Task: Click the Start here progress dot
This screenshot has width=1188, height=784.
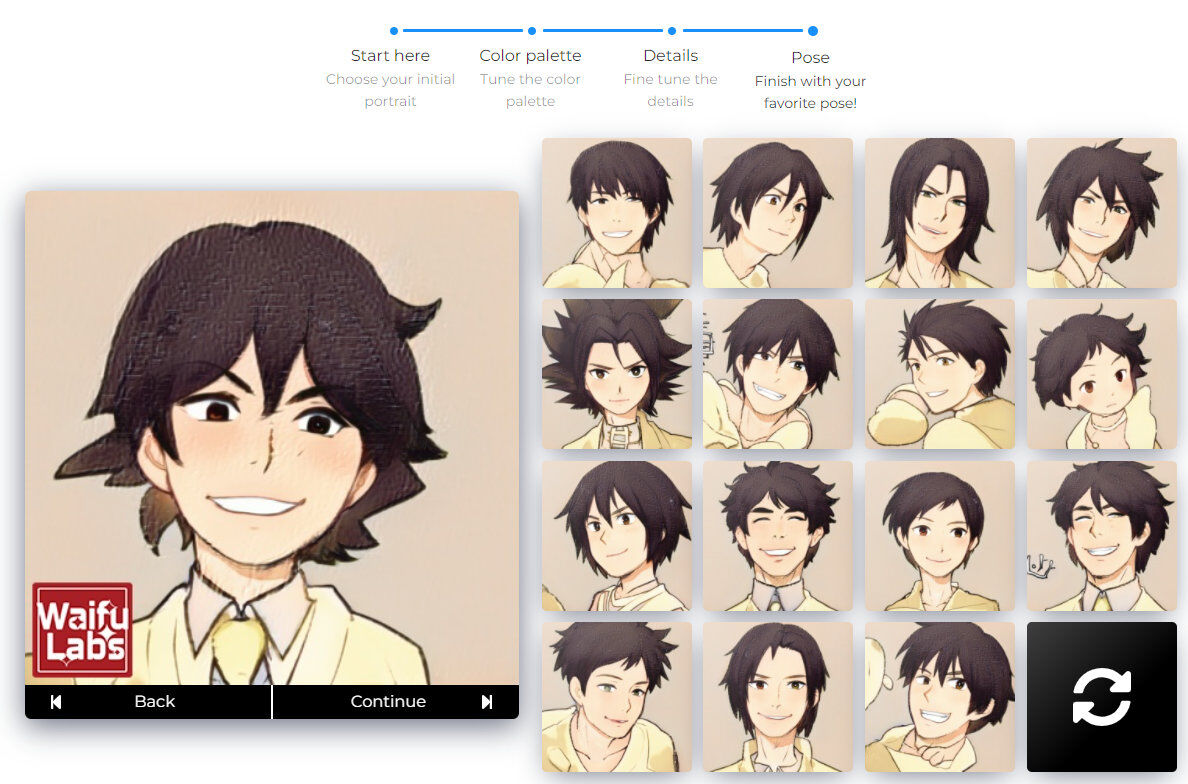Action: [394, 31]
